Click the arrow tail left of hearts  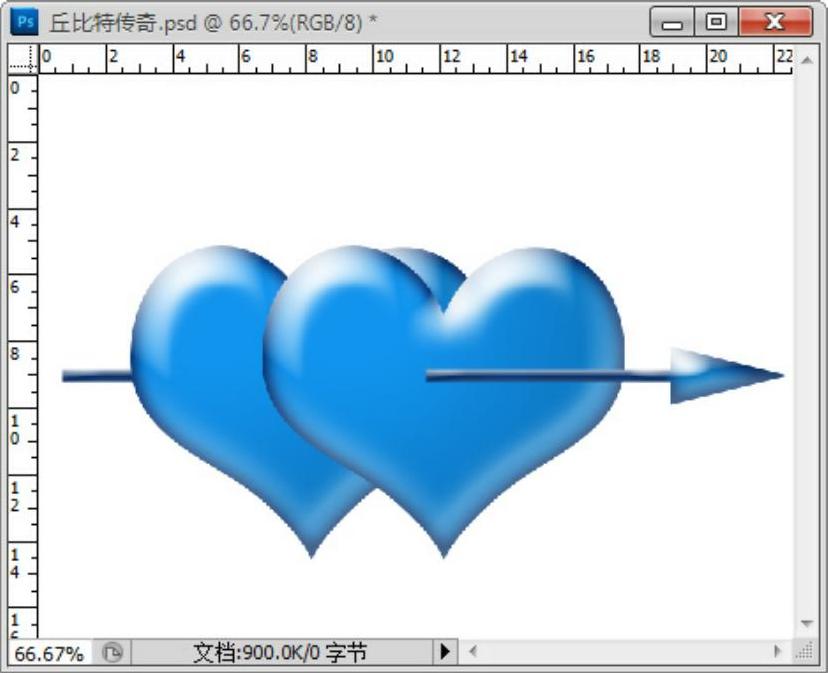coord(96,376)
